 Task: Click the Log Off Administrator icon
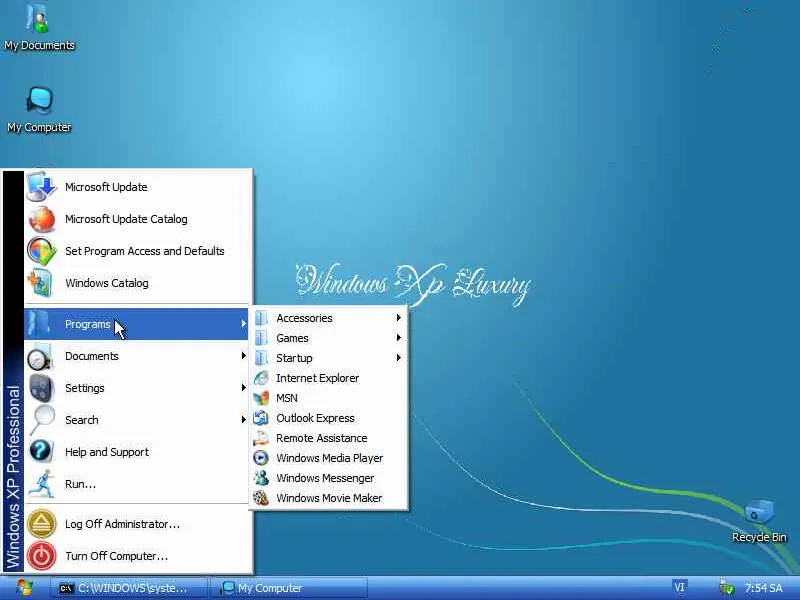pyautogui.click(x=41, y=524)
